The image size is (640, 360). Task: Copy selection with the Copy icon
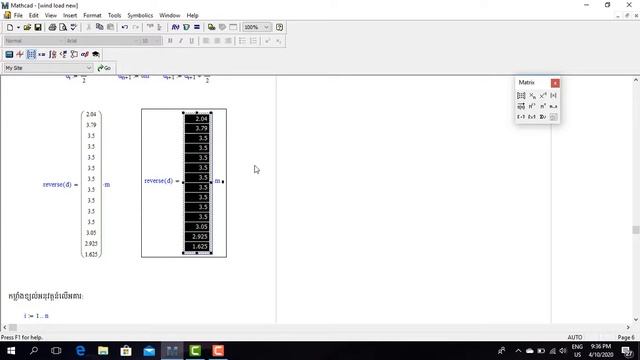[100, 27]
